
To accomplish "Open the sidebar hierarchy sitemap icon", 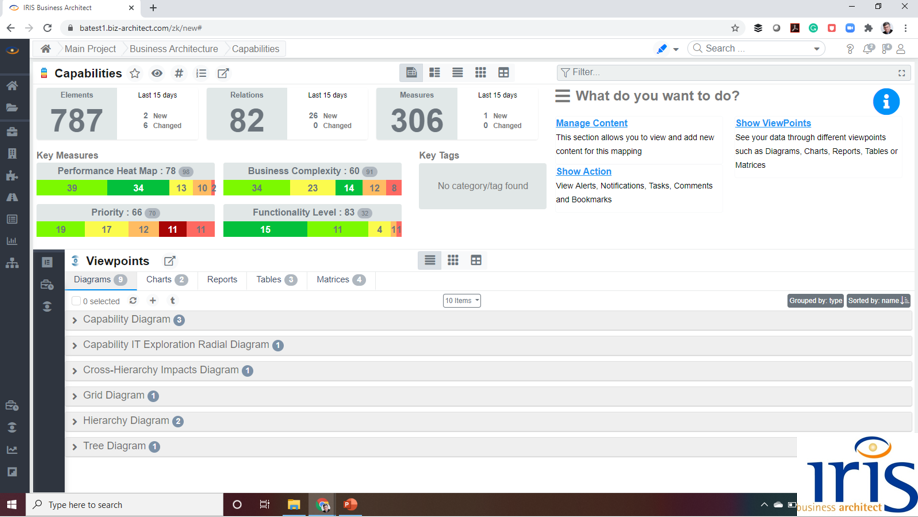I will pyautogui.click(x=12, y=263).
